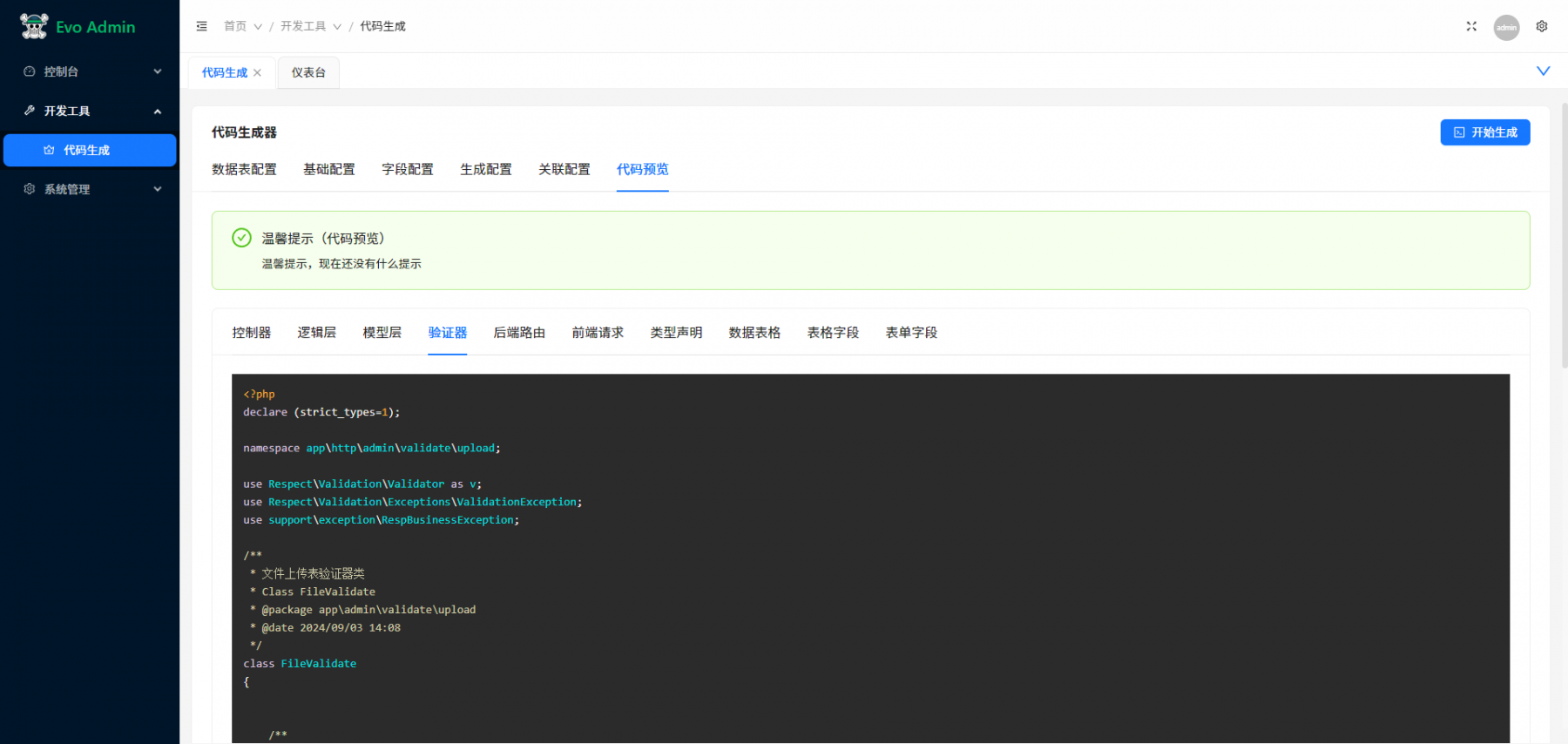The height and width of the screenshot is (744, 1568).
Task: Go to the 基础配置 step tab
Action: tap(329, 169)
